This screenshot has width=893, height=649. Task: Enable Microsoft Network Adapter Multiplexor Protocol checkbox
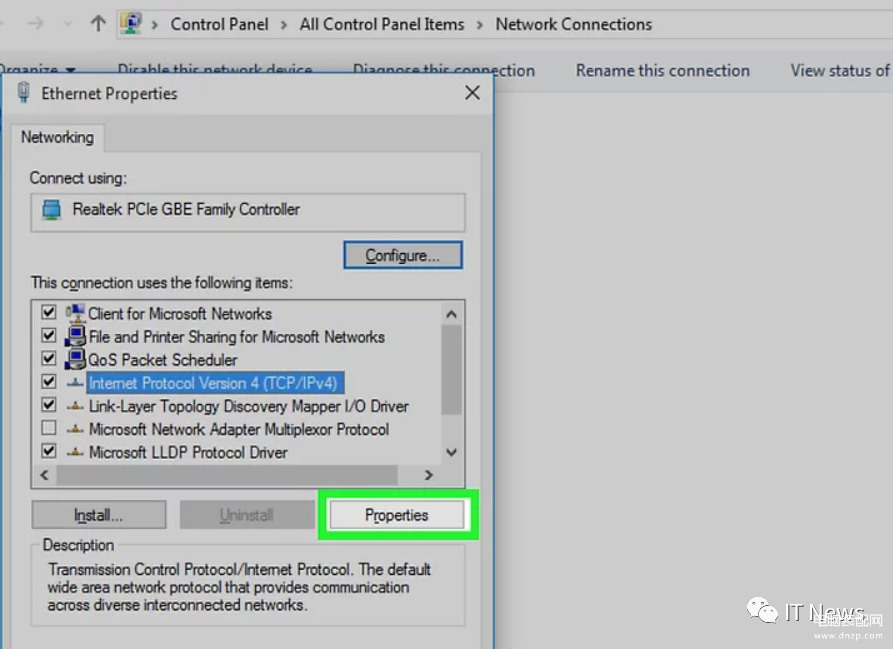49,428
